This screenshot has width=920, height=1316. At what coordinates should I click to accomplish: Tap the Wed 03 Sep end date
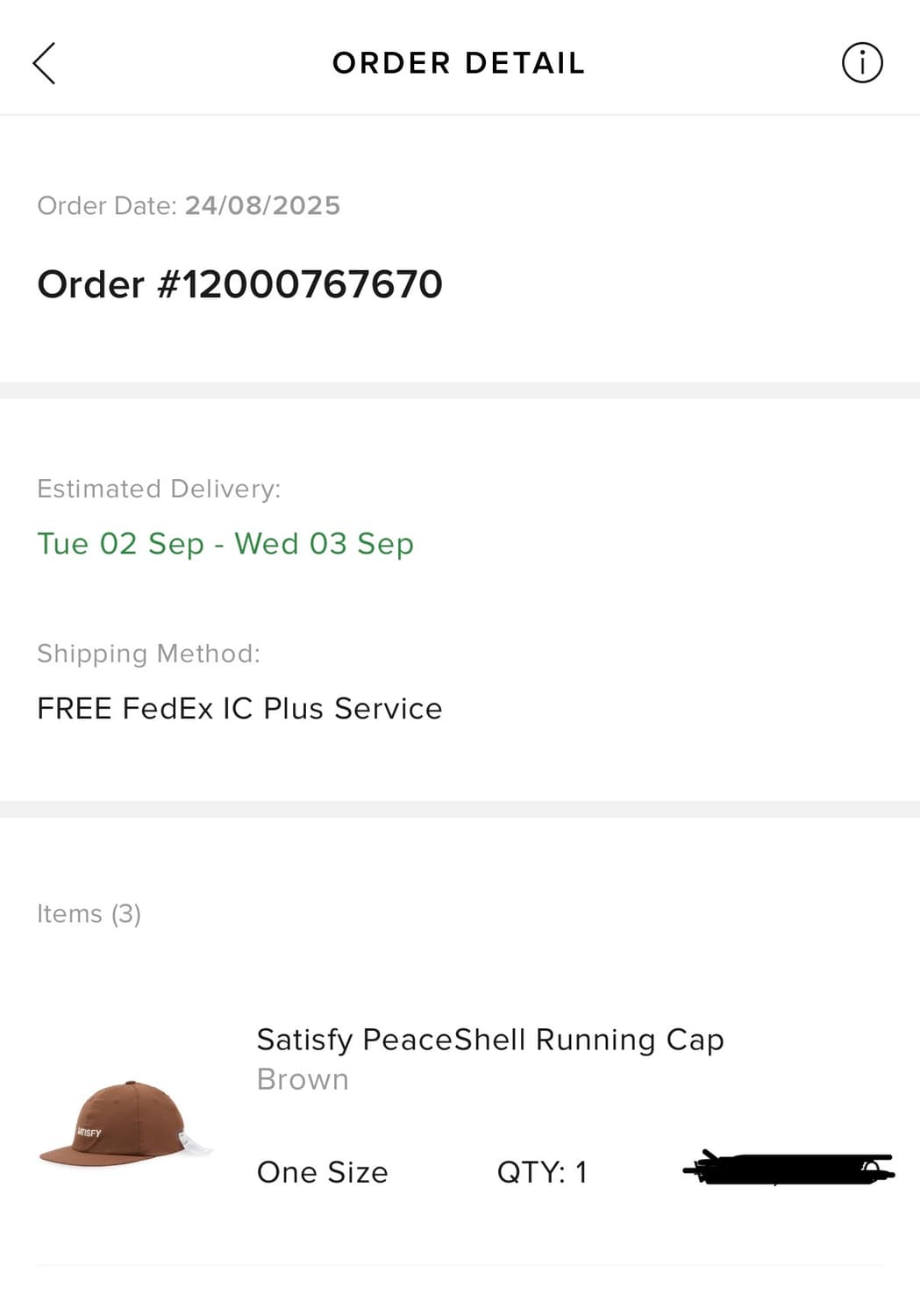324,544
